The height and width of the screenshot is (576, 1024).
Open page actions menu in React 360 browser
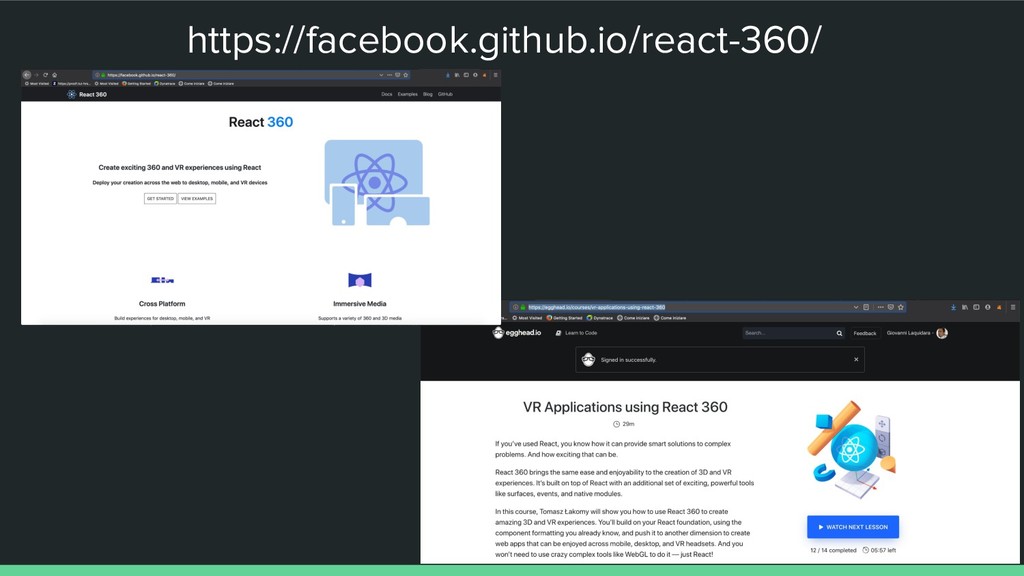click(x=389, y=75)
